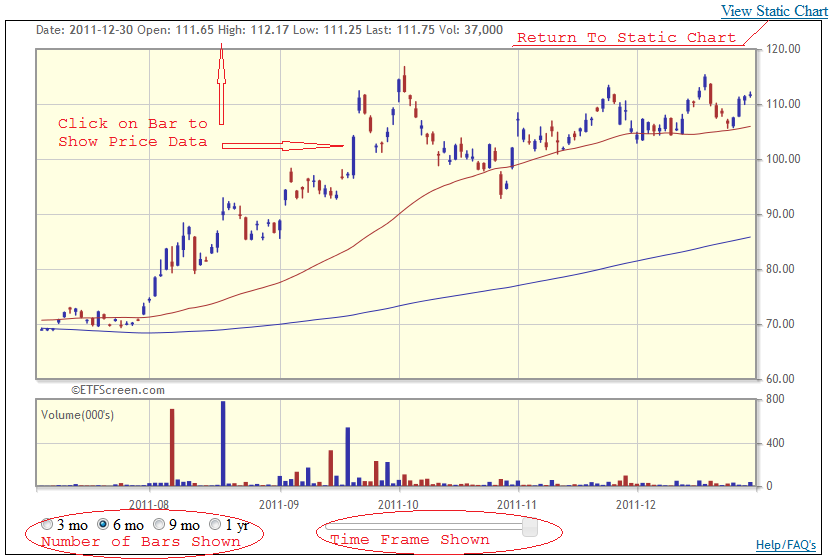Screen dimensions: 835x559
Task: Select the 1 yr radio button
Action: pyautogui.click(x=215, y=524)
